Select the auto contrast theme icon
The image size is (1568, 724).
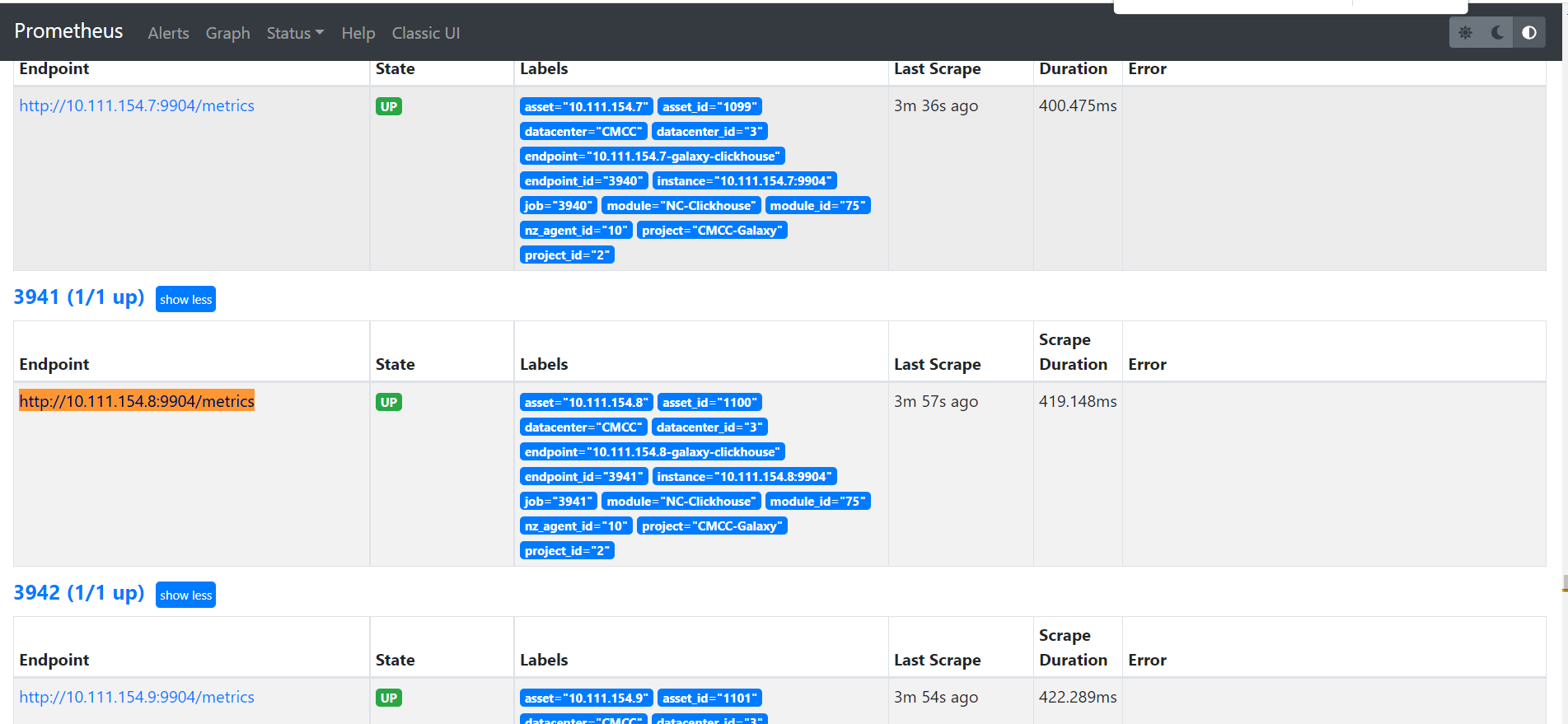pyautogui.click(x=1528, y=33)
